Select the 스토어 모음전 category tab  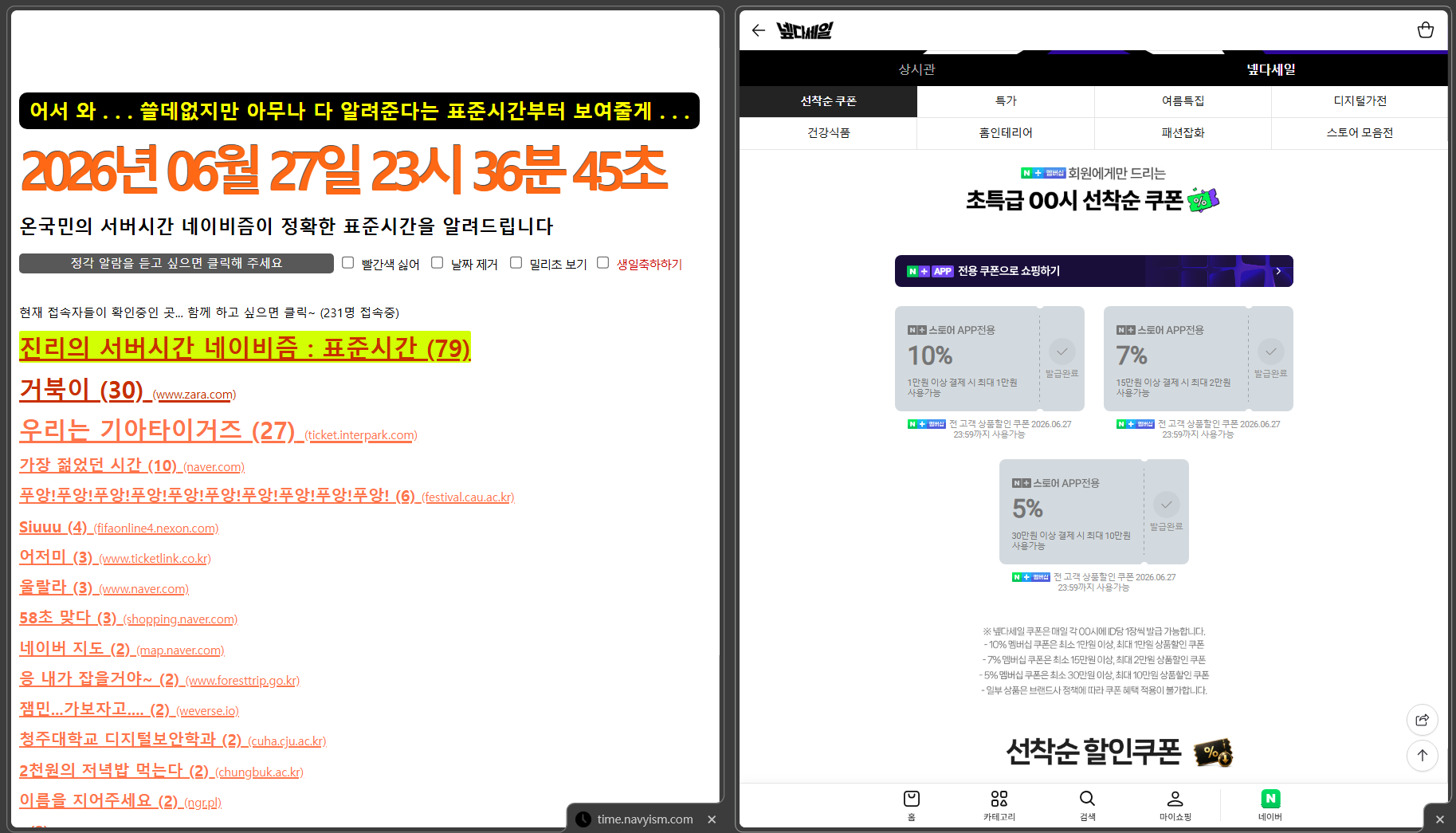coord(1360,133)
